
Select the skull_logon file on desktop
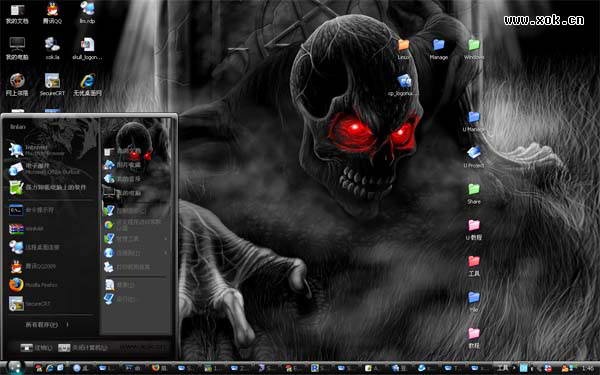tap(88, 49)
